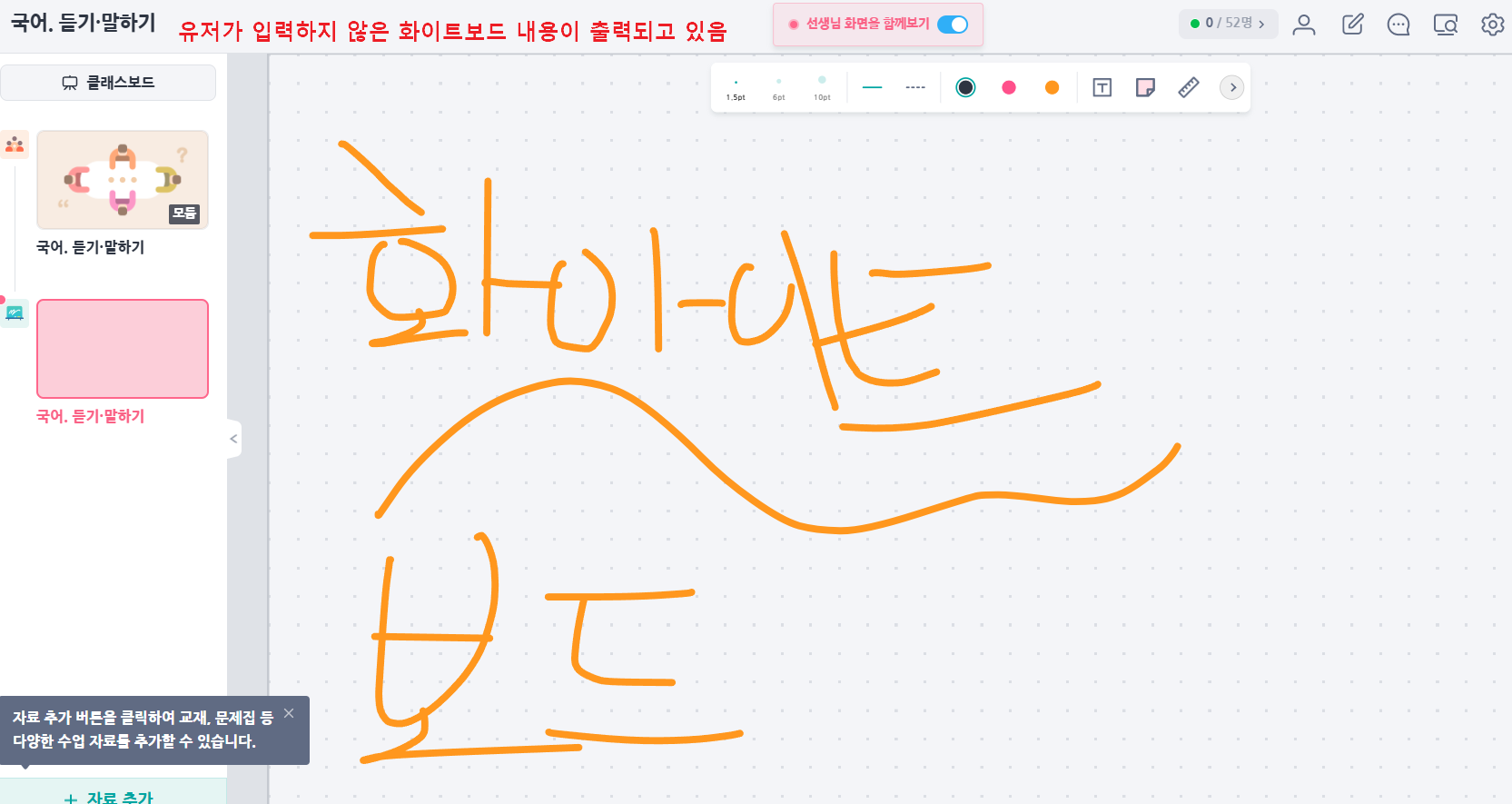Close the 자료 추가 tooltip
This screenshot has height=804, width=1512.
click(x=289, y=713)
